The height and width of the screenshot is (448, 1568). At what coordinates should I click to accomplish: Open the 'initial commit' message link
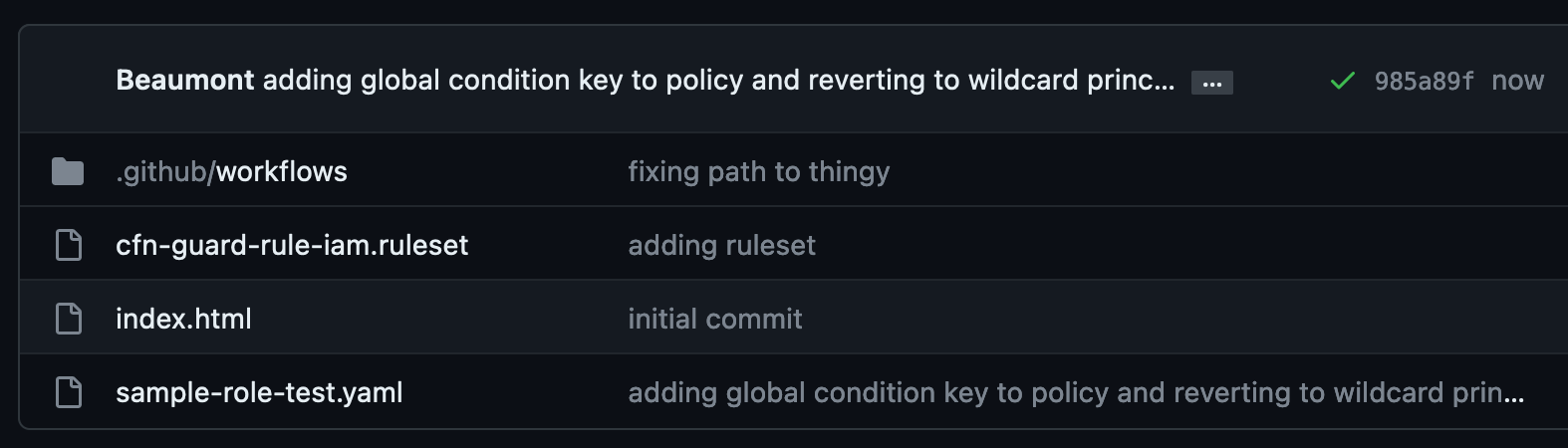pyautogui.click(x=714, y=319)
